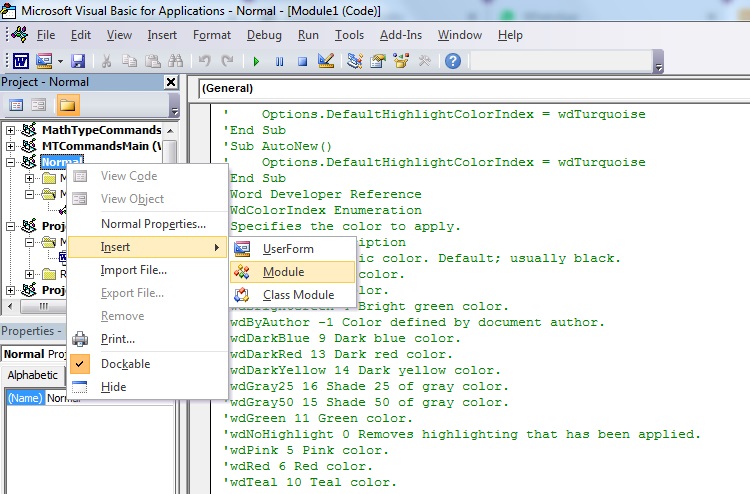The image size is (750, 494).
Task: Expand the MTCommandsMain project node
Action: (x=10, y=146)
